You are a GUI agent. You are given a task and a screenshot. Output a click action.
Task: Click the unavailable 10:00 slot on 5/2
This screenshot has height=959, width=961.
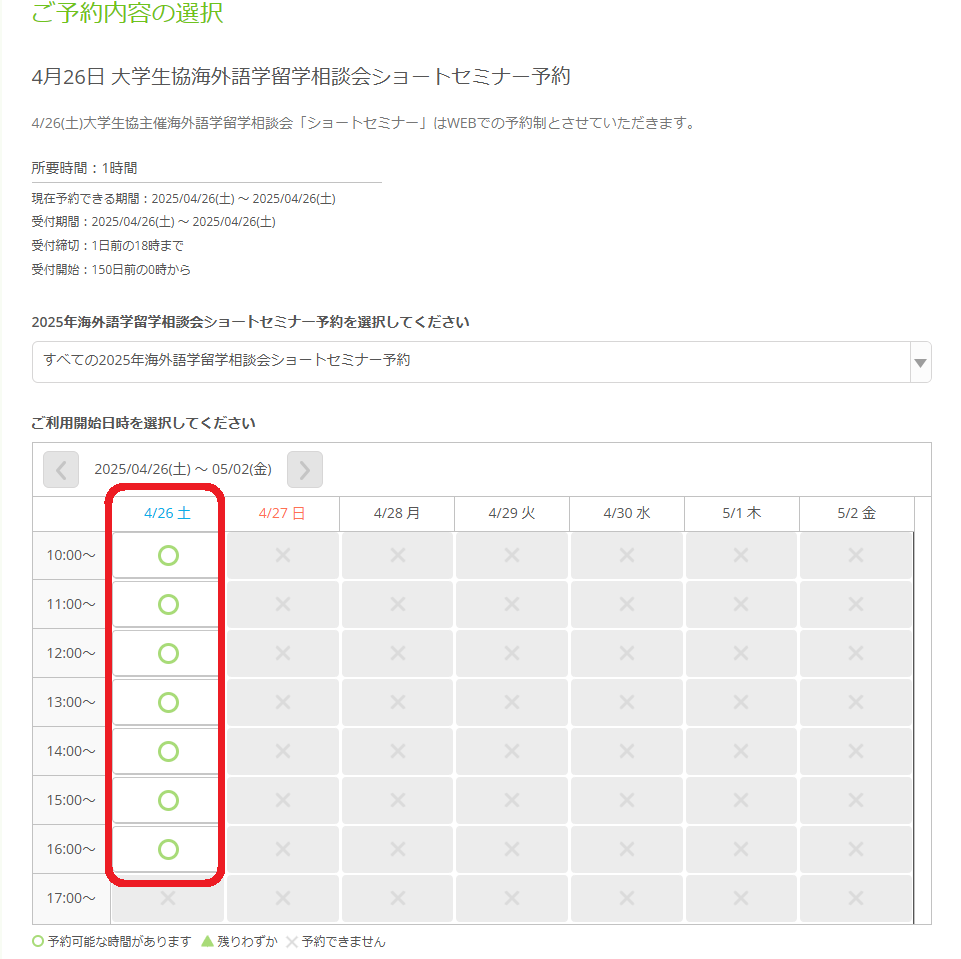856,555
